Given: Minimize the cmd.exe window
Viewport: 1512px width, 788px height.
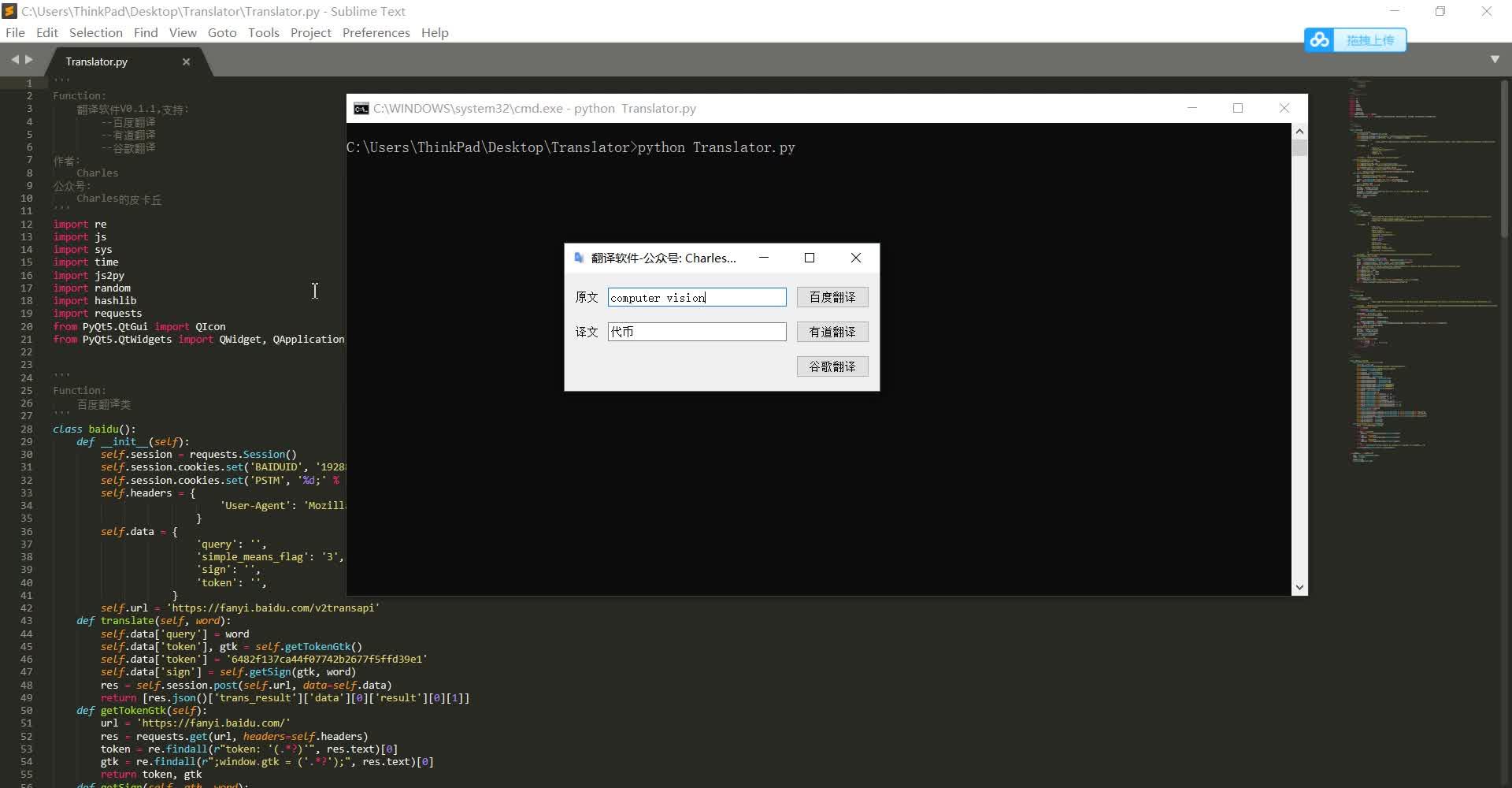Looking at the screenshot, I should (x=1192, y=108).
